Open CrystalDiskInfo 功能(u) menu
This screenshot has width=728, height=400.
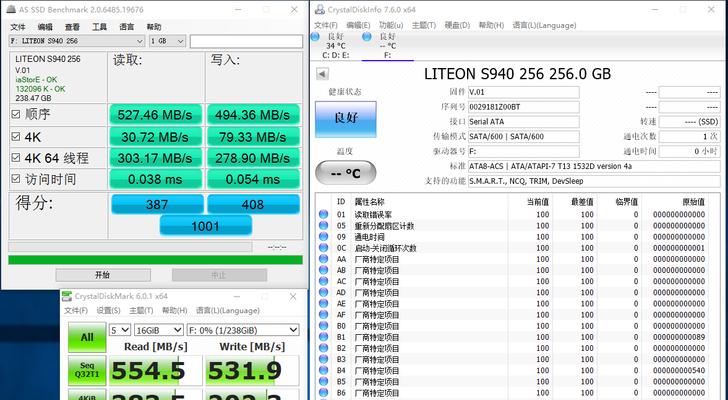391,25
